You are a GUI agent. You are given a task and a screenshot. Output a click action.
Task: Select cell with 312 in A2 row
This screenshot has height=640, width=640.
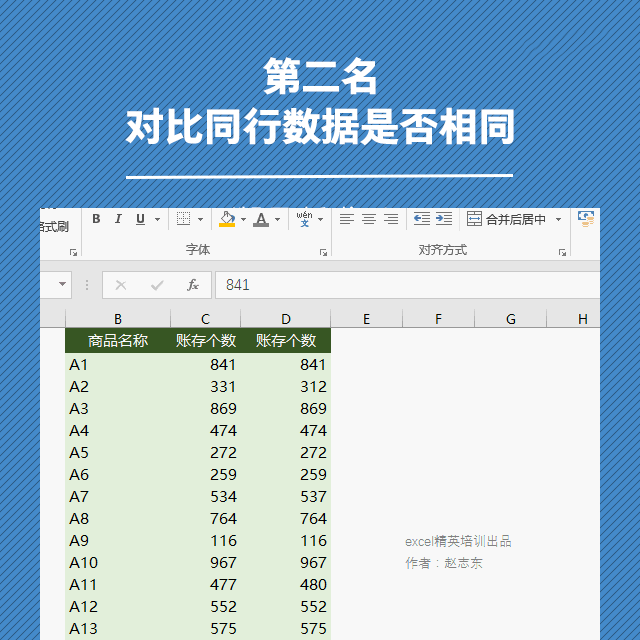pyautogui.click(x=286, y=387)
